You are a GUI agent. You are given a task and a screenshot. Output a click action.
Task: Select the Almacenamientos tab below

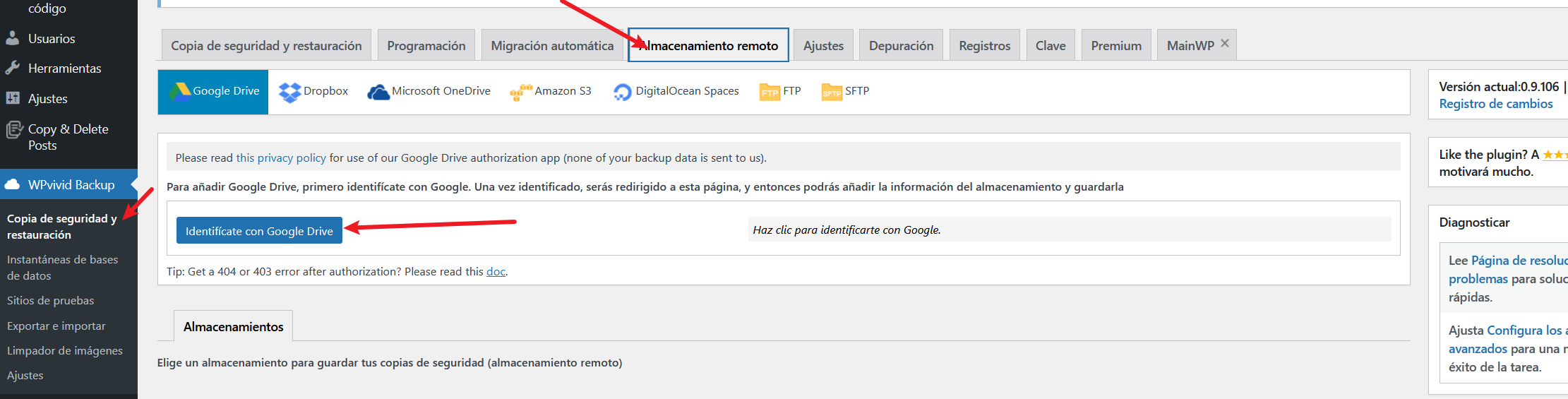coord(233,327)
